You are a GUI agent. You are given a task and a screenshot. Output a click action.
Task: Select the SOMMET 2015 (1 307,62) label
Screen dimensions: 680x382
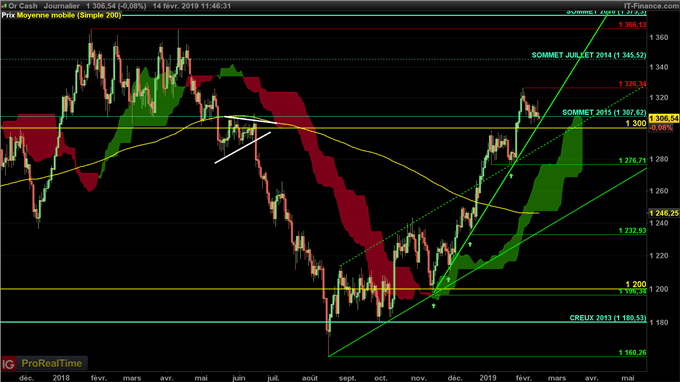click(x=604, y=112)
